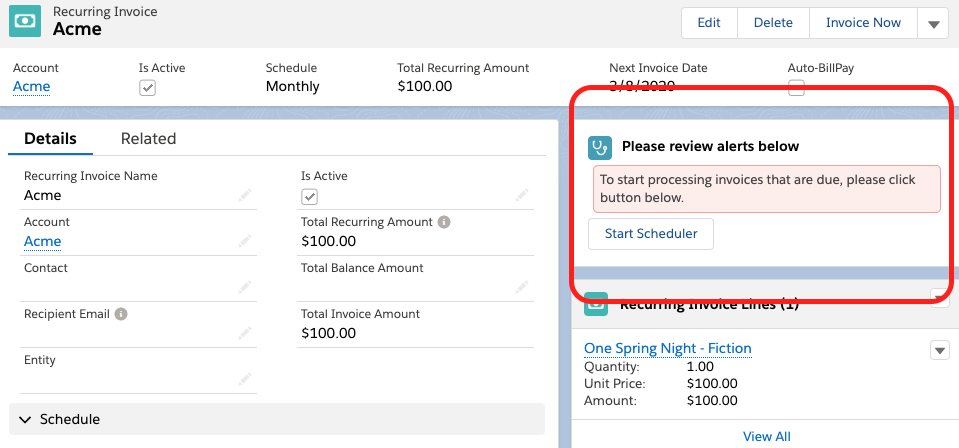Collapse the Schedule section
This screenshot has width=959, height=448.
25,419
